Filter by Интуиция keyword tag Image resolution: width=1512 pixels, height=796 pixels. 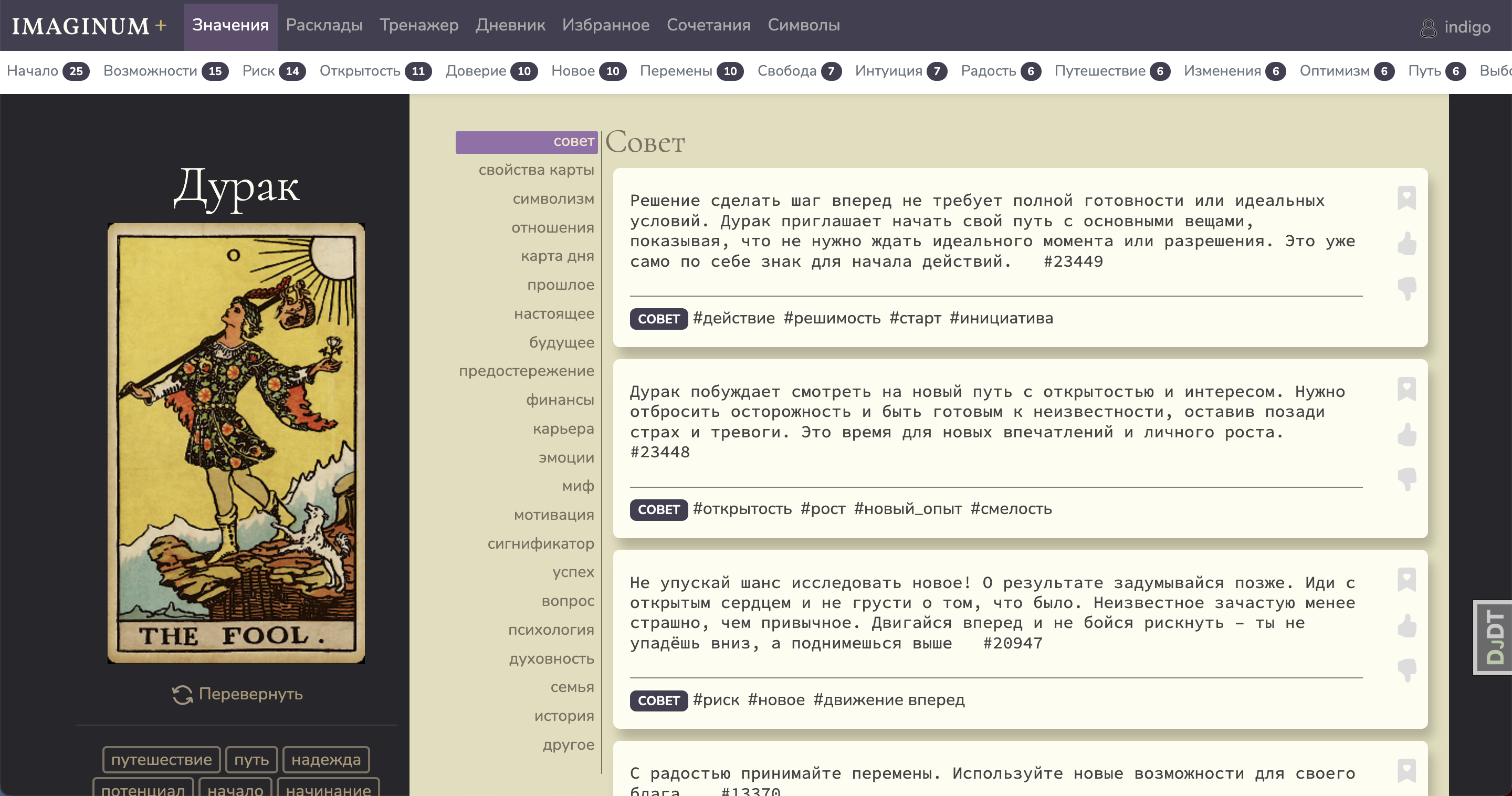click(x=900, y=71)
